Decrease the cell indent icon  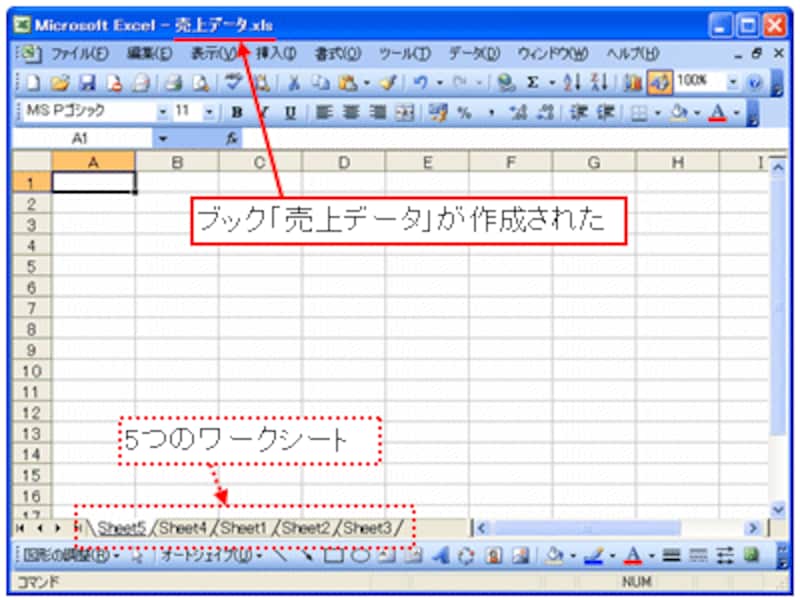(x=579, y=113)
